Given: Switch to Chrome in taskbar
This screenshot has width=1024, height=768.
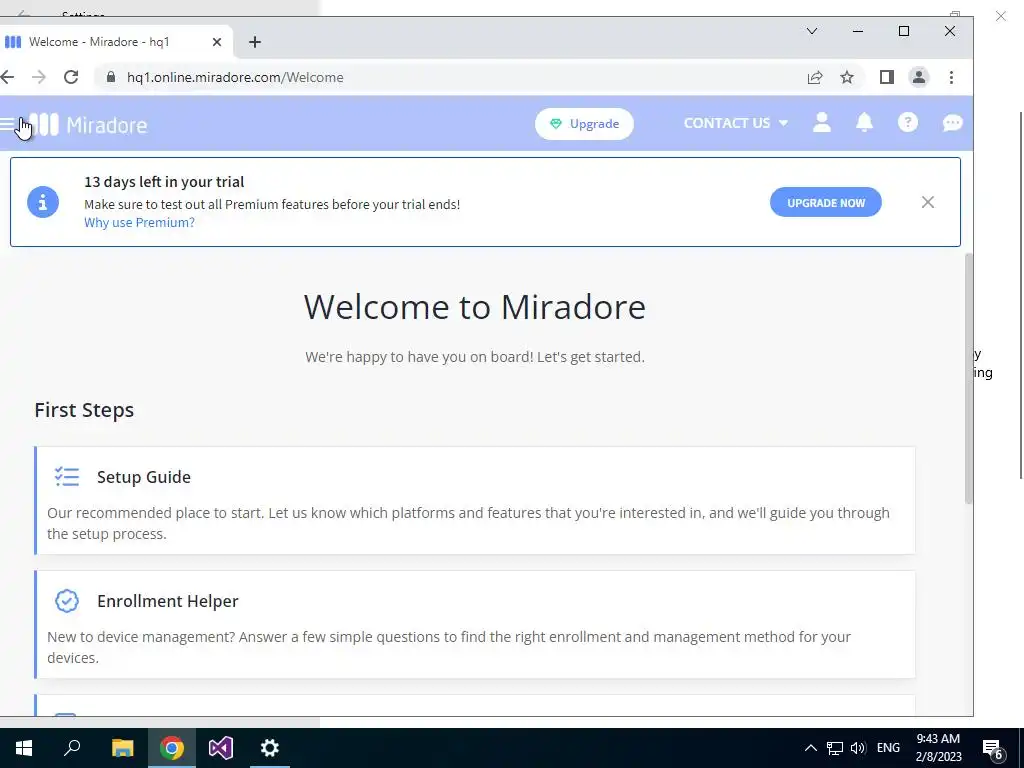Looking at the screenshot, I should [x=171, y=748].
